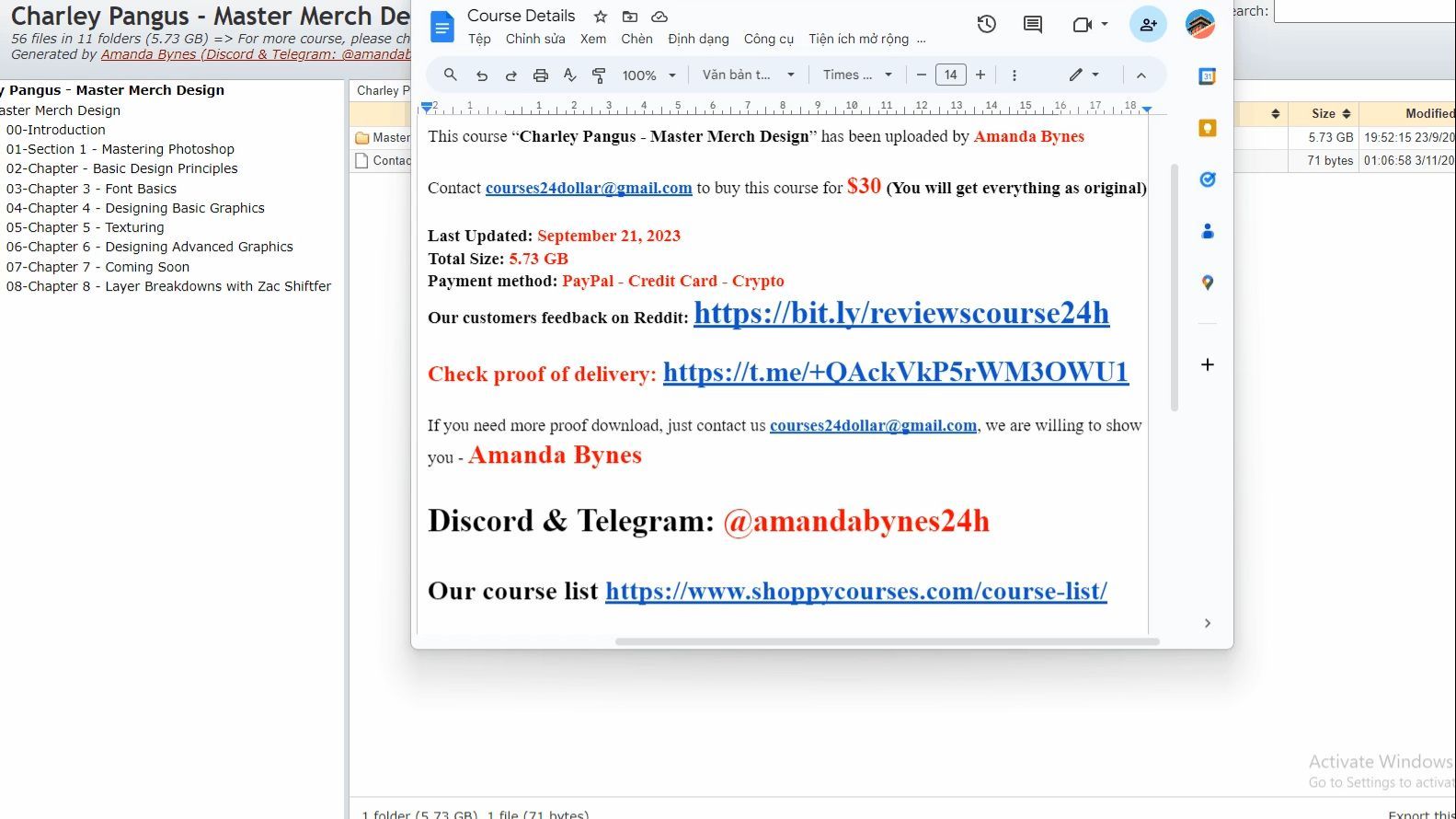Click the first courses24dollar@gmail.com email link
1456x819 pixels.
[x=589, y=188]
